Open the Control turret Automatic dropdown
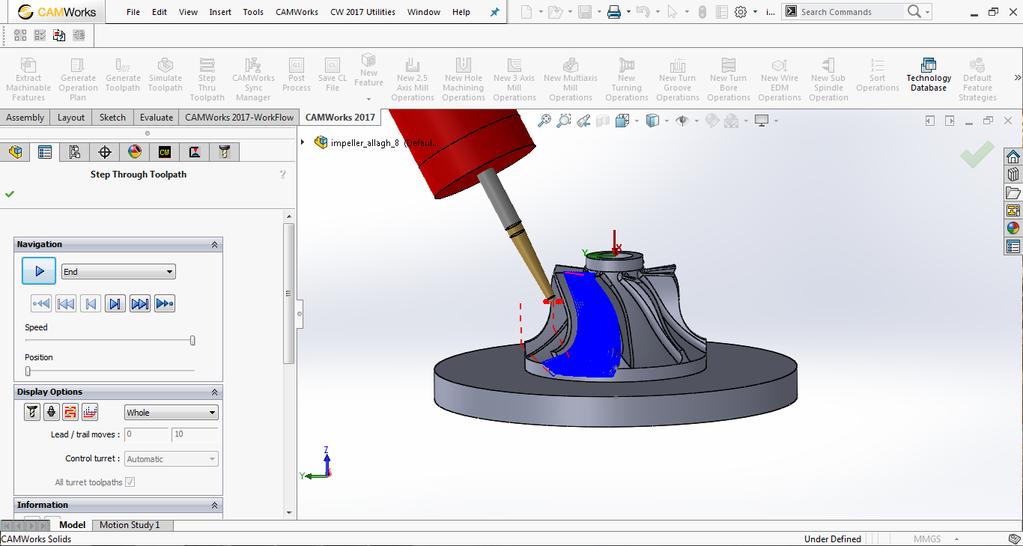 [x=171, y=459]
